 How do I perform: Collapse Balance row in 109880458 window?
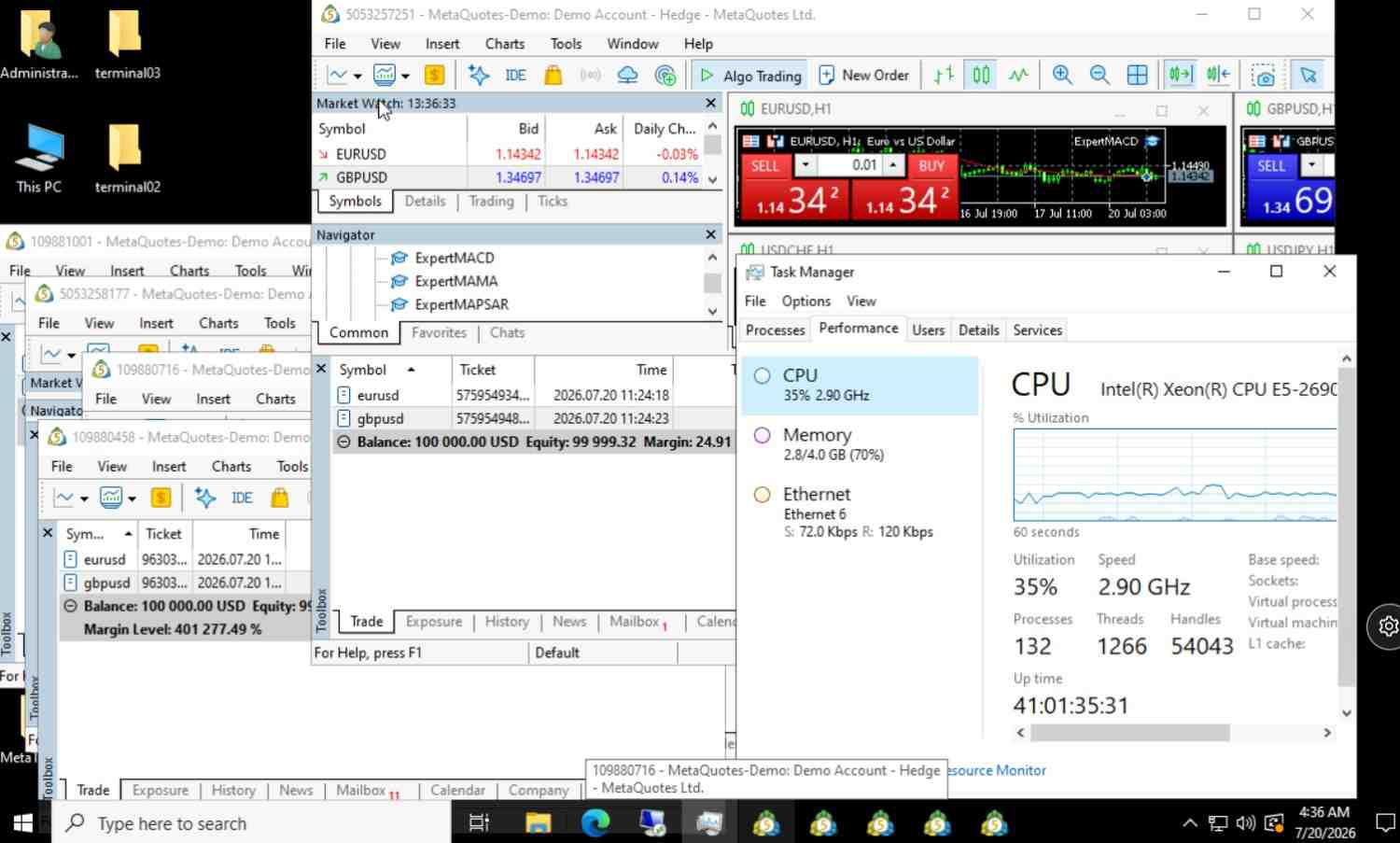(70, 606)
